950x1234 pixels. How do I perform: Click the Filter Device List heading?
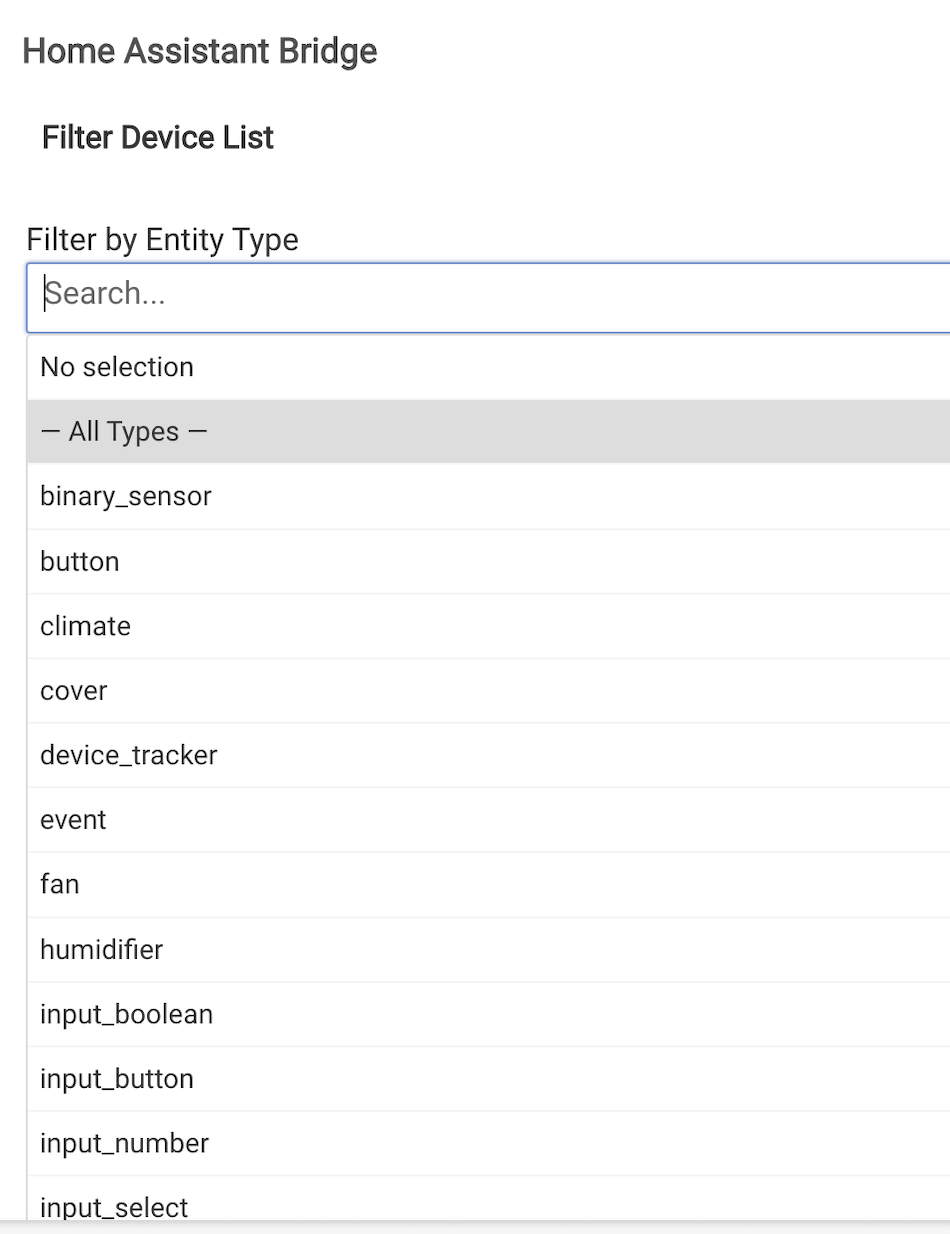[158, 138]
